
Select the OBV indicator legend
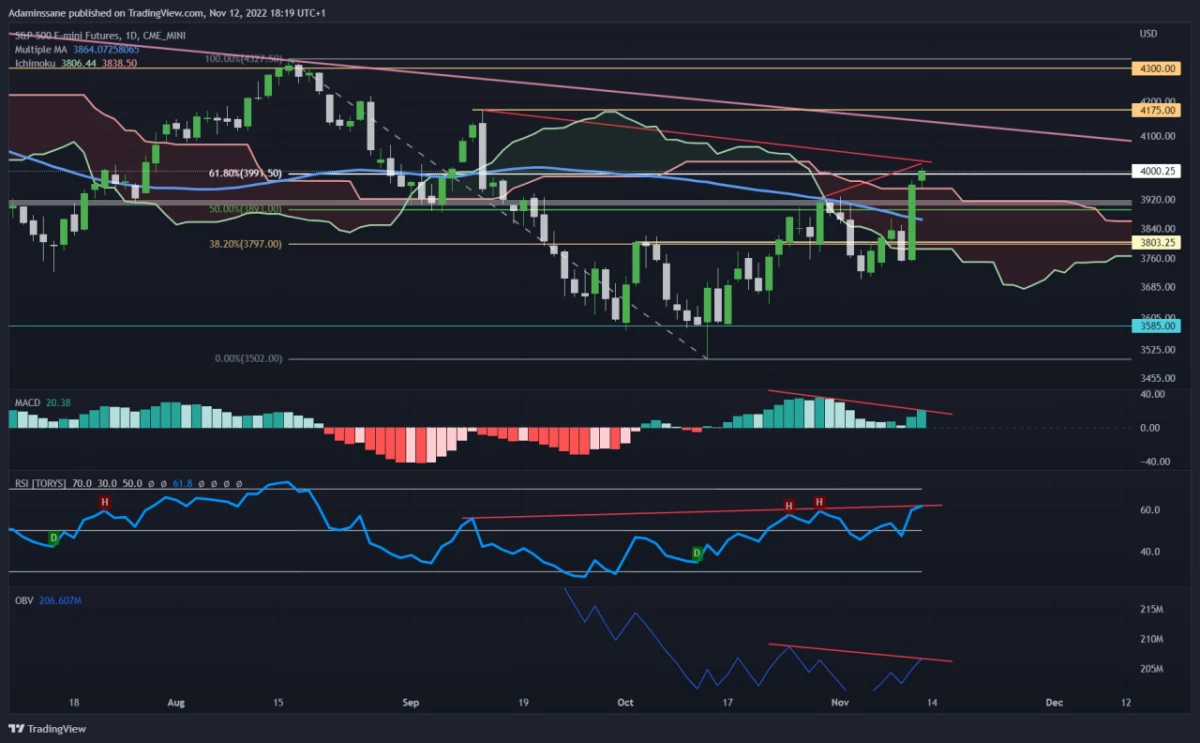pyautogui.click(x=47, y=600)
